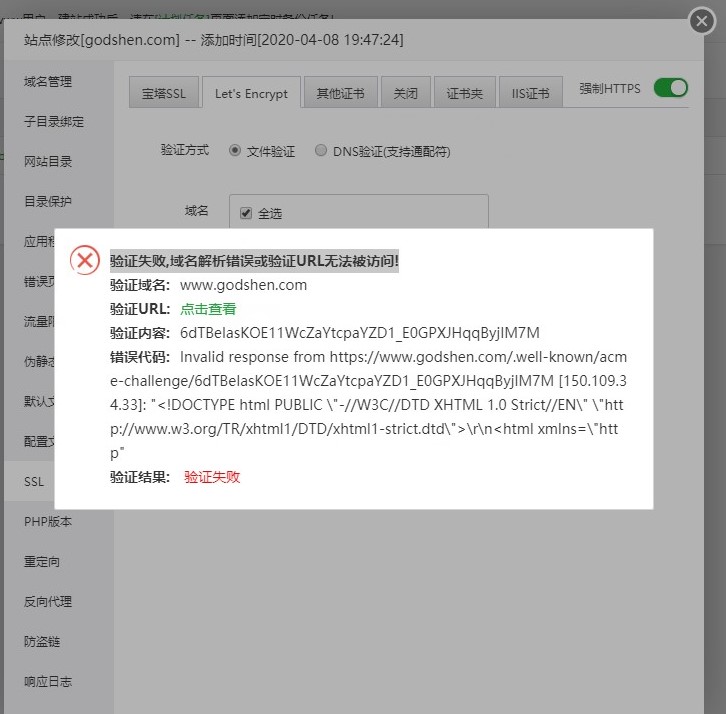
Task: Open 网站目录 in the sidebar
Action: (48, 161)
